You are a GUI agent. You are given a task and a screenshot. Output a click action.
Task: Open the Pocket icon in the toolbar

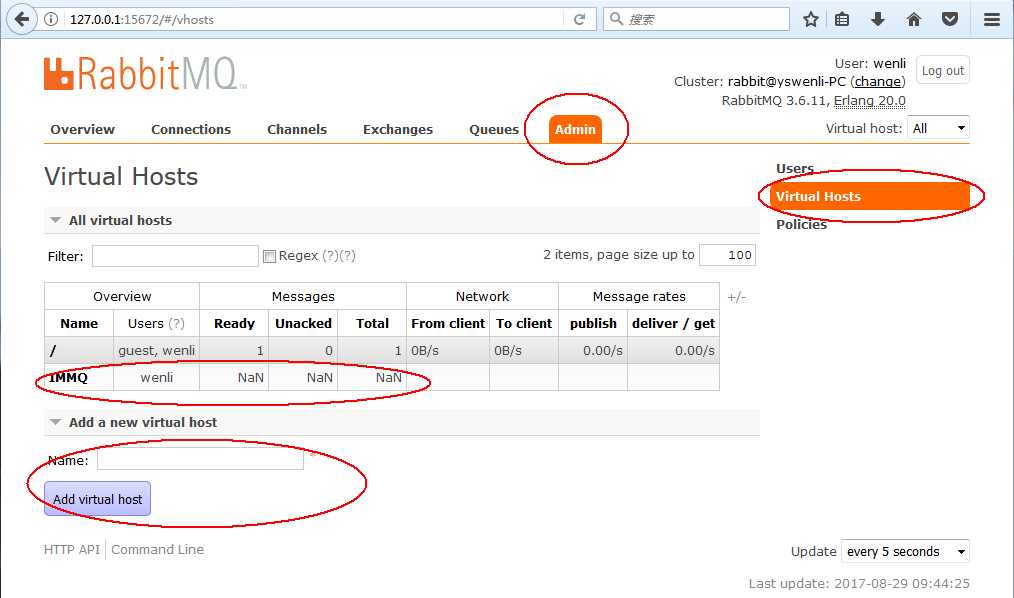click(949, 19)
